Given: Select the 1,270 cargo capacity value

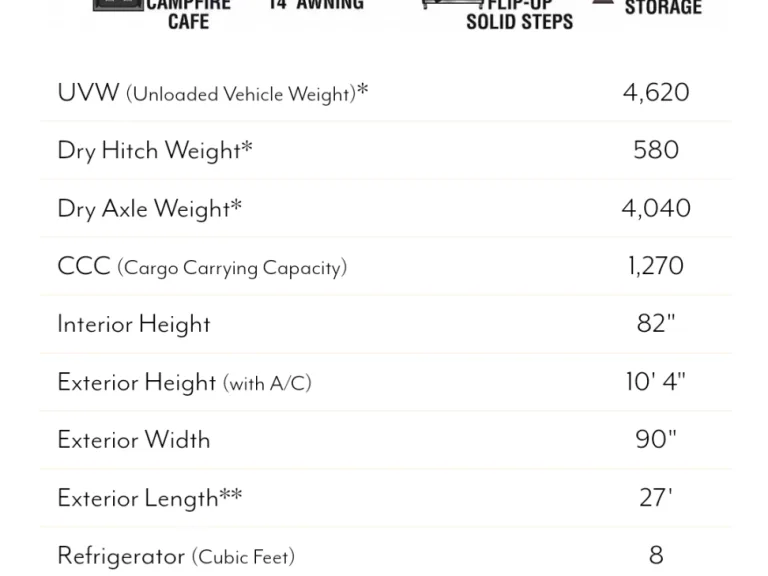Looking at the screenshot, I should [656, 266].
